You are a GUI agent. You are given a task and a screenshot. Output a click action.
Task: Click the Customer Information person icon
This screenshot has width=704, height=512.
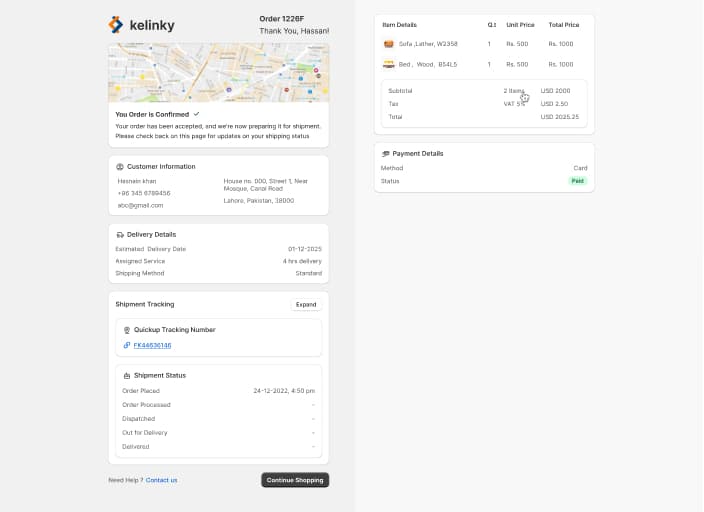coord(120,167)
